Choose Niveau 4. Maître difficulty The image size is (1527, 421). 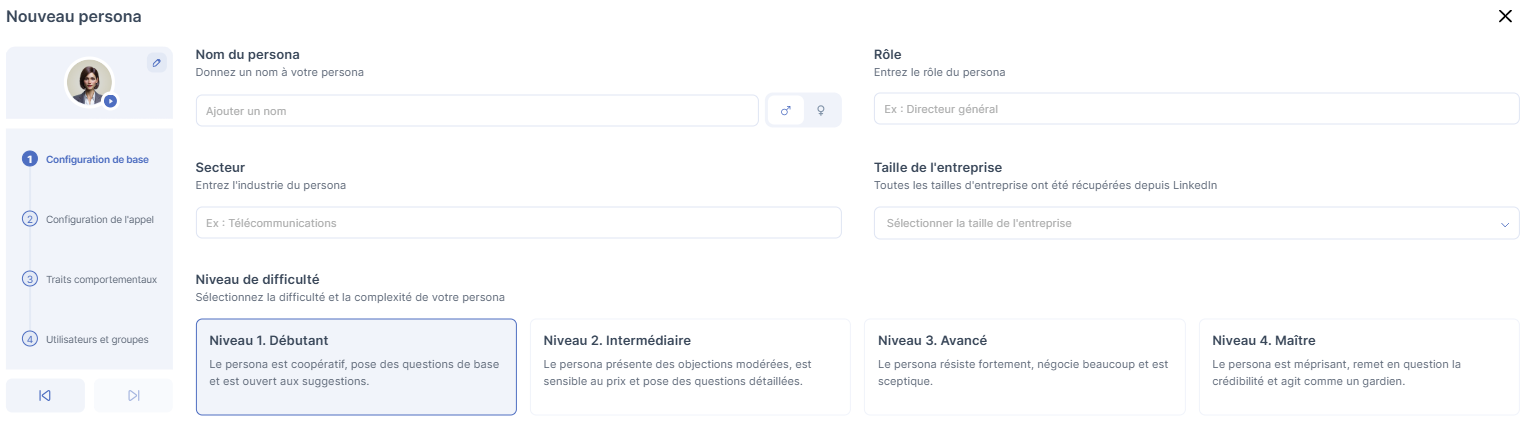(1358, 366)
